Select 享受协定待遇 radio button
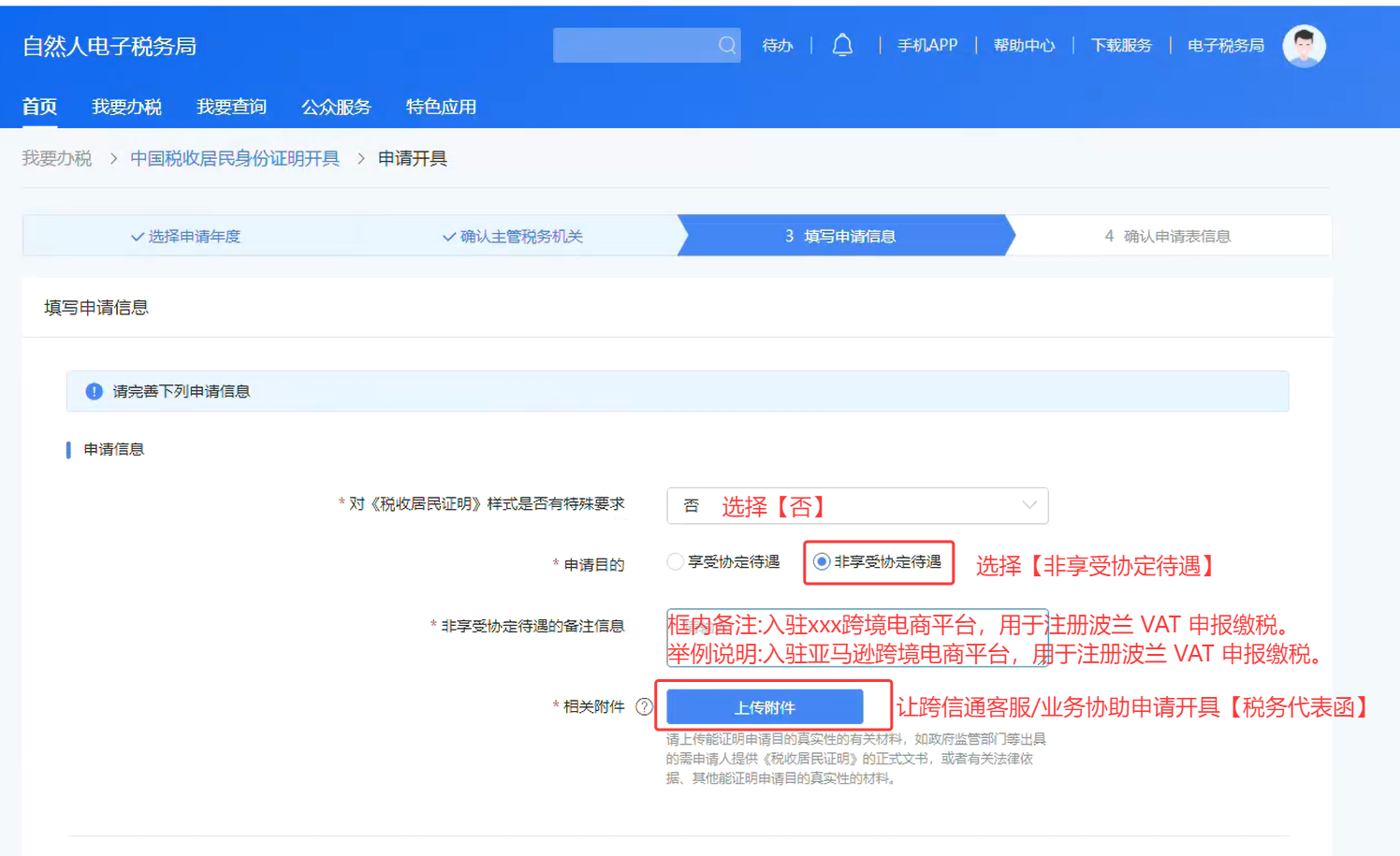The image size is (1400, 856). (675, 561)
